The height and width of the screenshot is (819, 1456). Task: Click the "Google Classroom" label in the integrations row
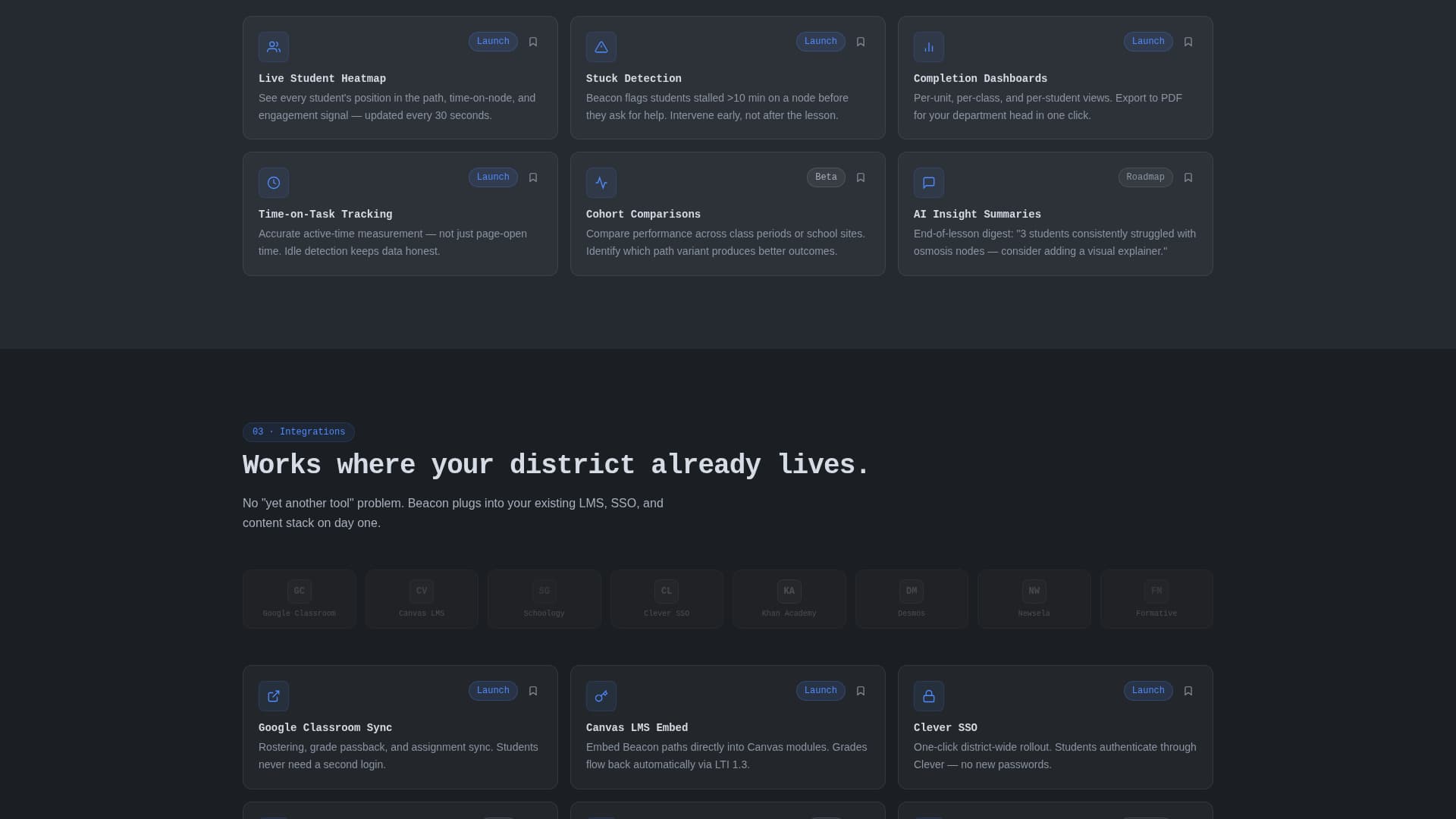[x=300, y=613]
